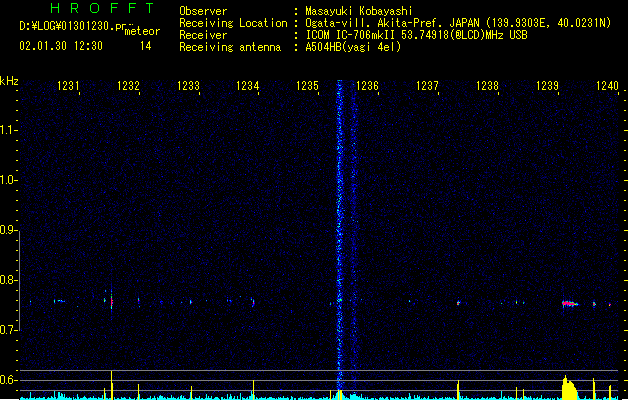Click the meteor count value 14
The width and height of the screenshot is (629, 400).
click(x=146, y=46)
